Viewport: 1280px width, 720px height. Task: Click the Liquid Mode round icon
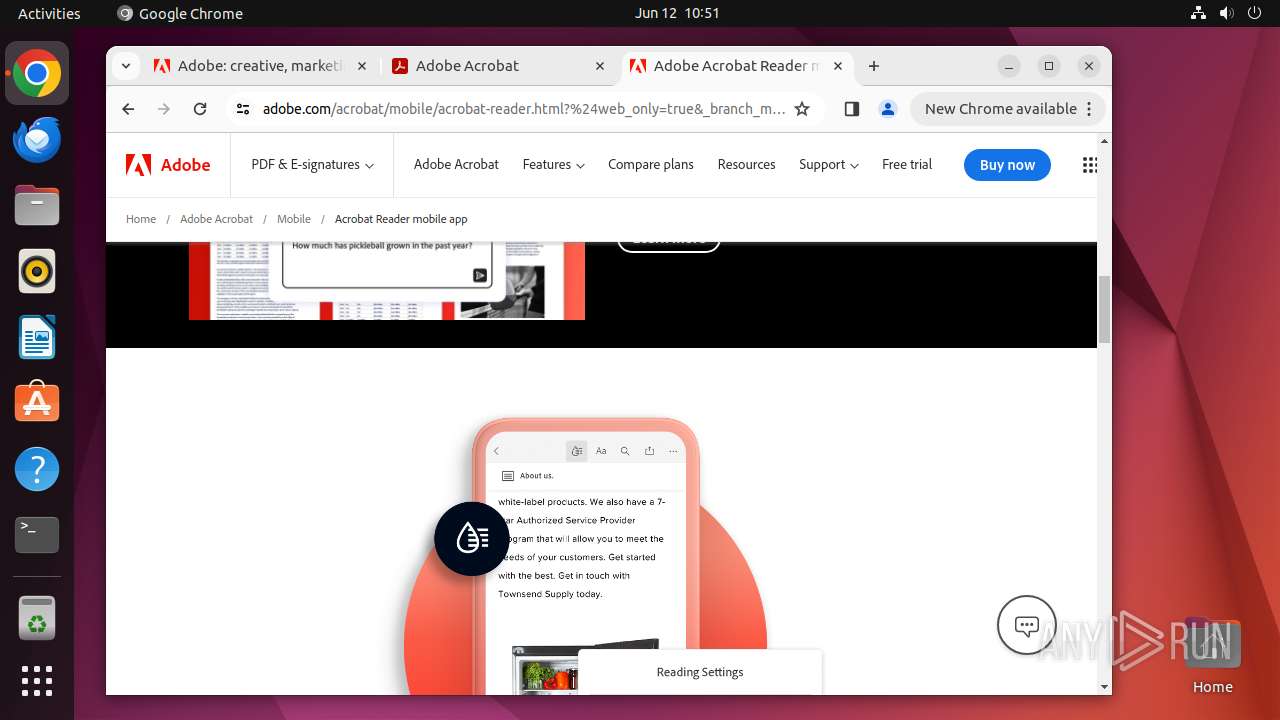(x=472, y=538)
